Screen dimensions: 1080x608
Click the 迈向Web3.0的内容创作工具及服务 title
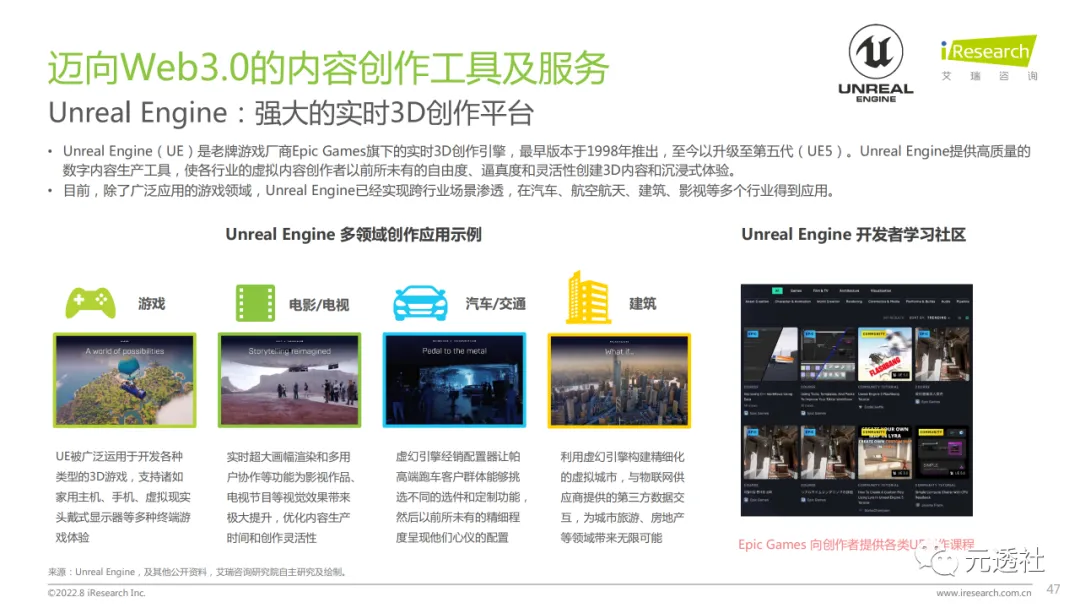pos(328,67)
